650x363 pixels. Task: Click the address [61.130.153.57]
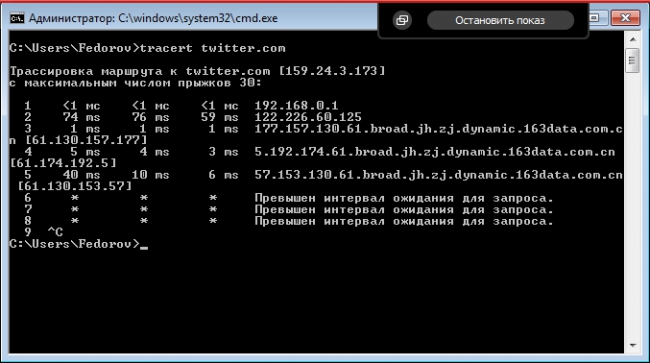(75, 186)
